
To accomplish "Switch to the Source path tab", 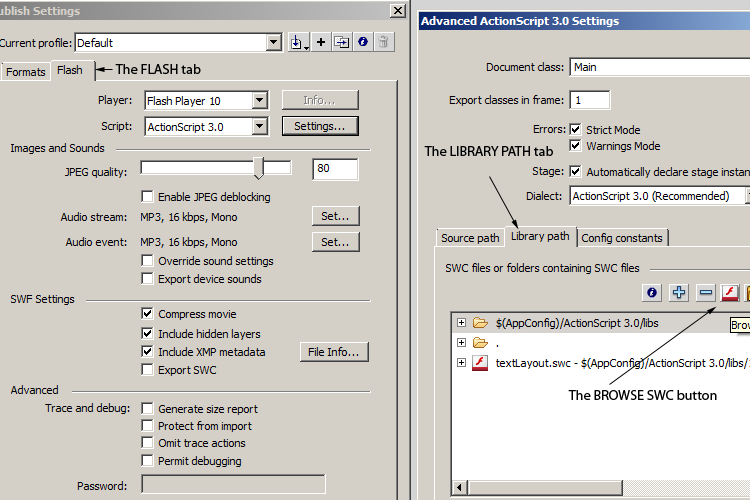I will (x=470, y=238).
